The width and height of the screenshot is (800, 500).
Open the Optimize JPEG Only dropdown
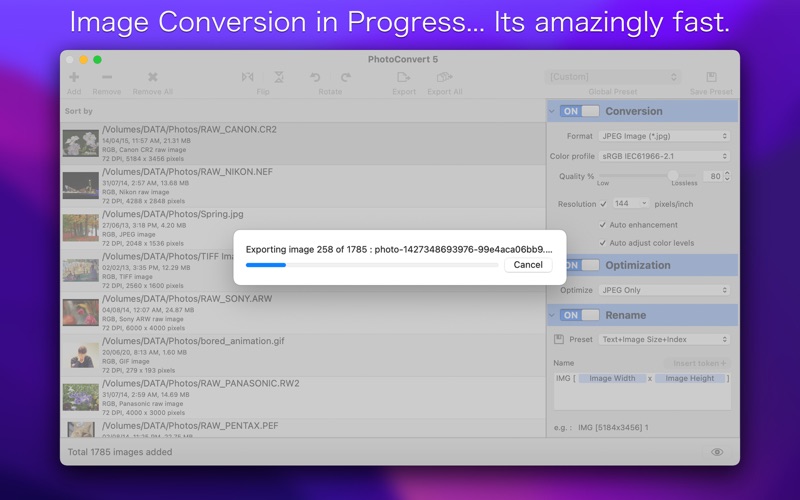664,290
